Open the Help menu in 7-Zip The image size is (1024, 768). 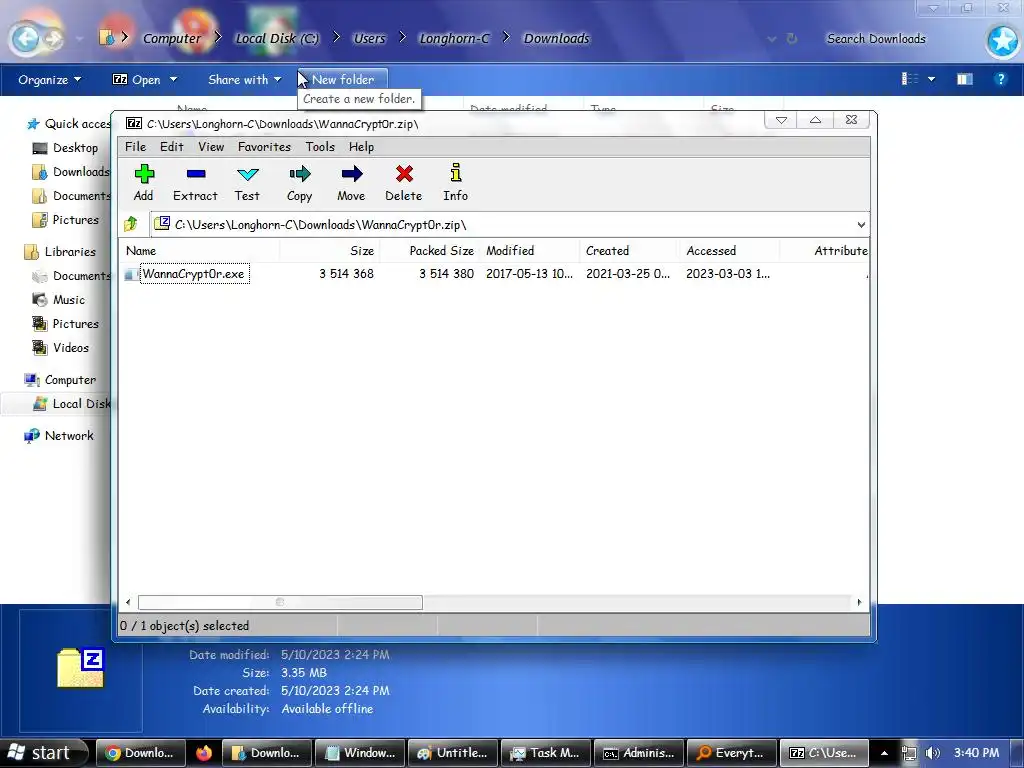(x=361, y=147)
